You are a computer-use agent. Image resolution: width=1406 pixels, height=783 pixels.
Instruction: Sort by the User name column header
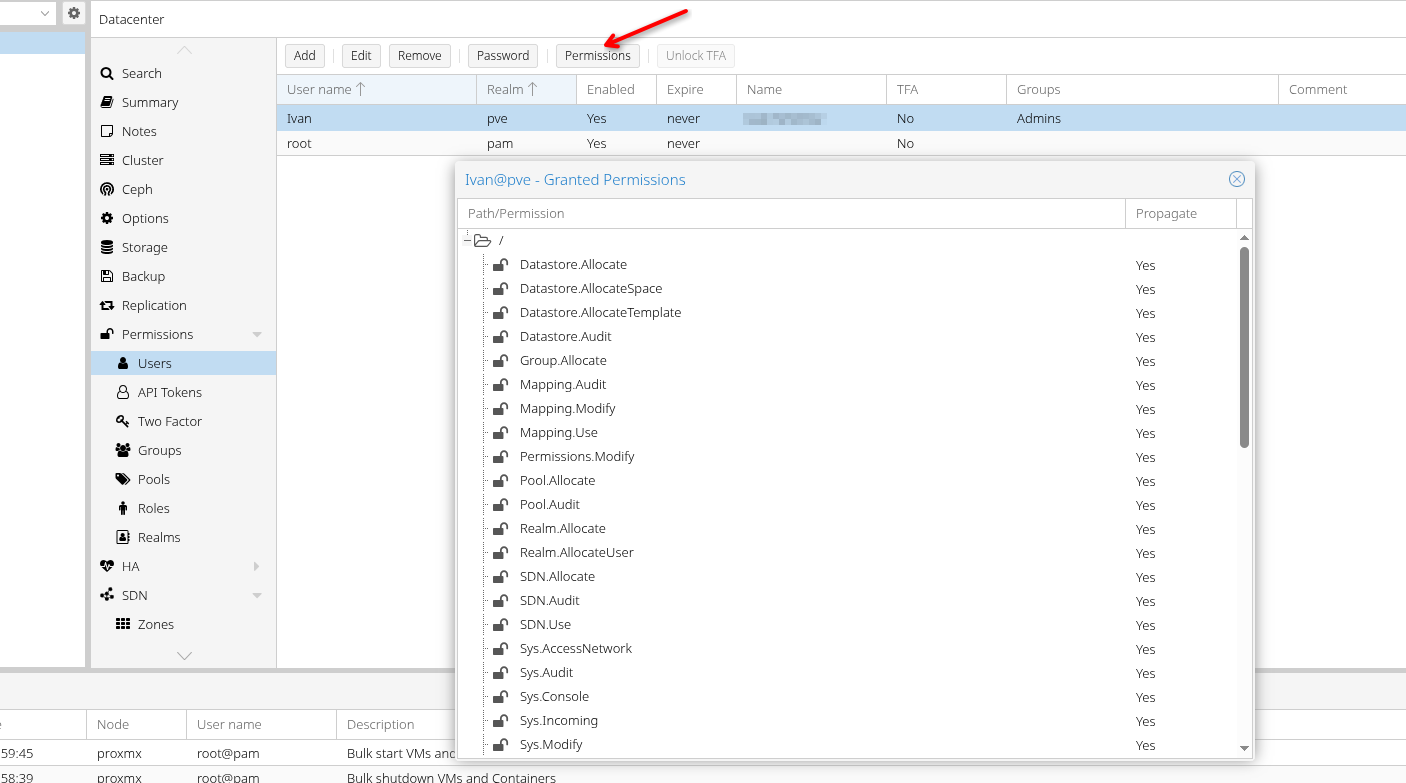[376, 89]
